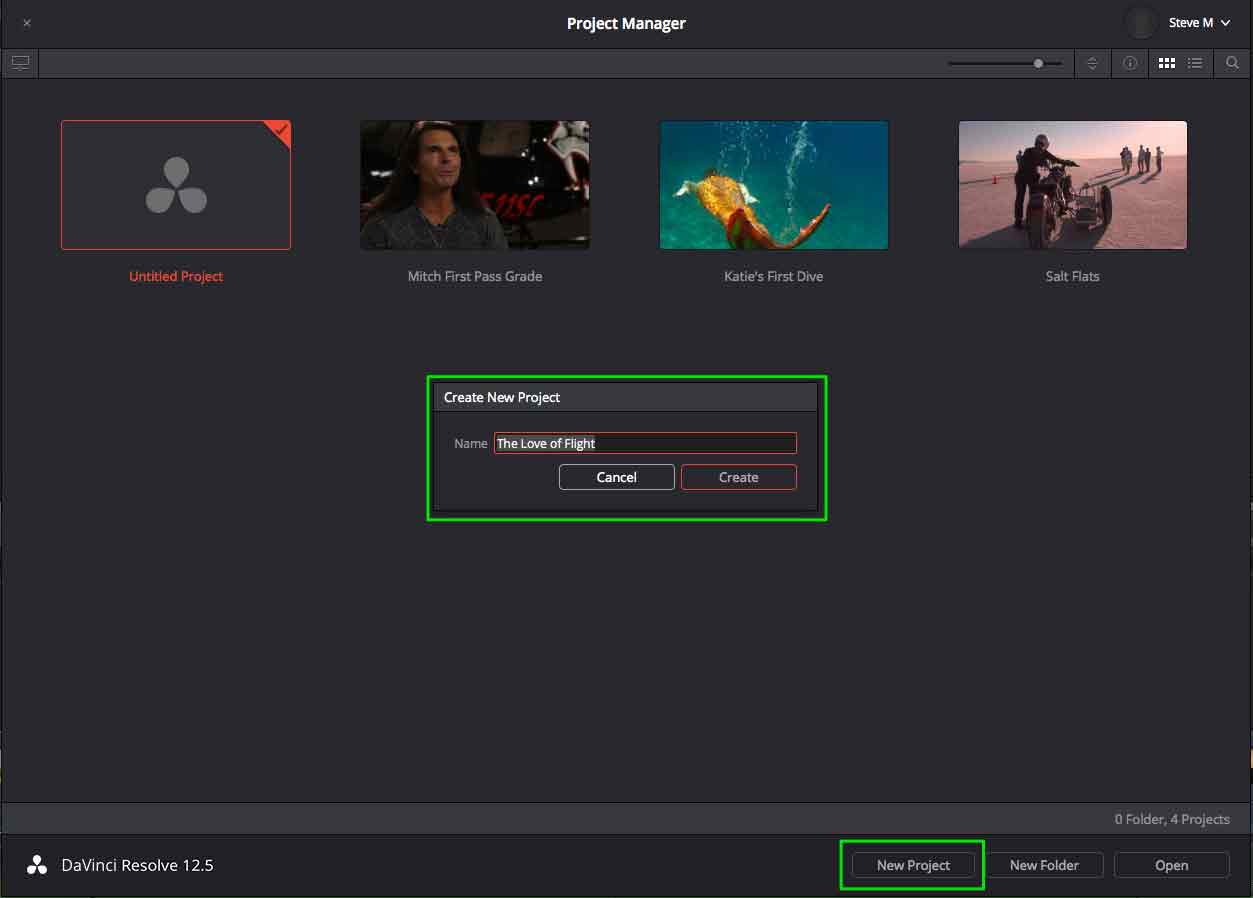
Task: Click the Untitled Project label
Action: [x=176, y=276]
